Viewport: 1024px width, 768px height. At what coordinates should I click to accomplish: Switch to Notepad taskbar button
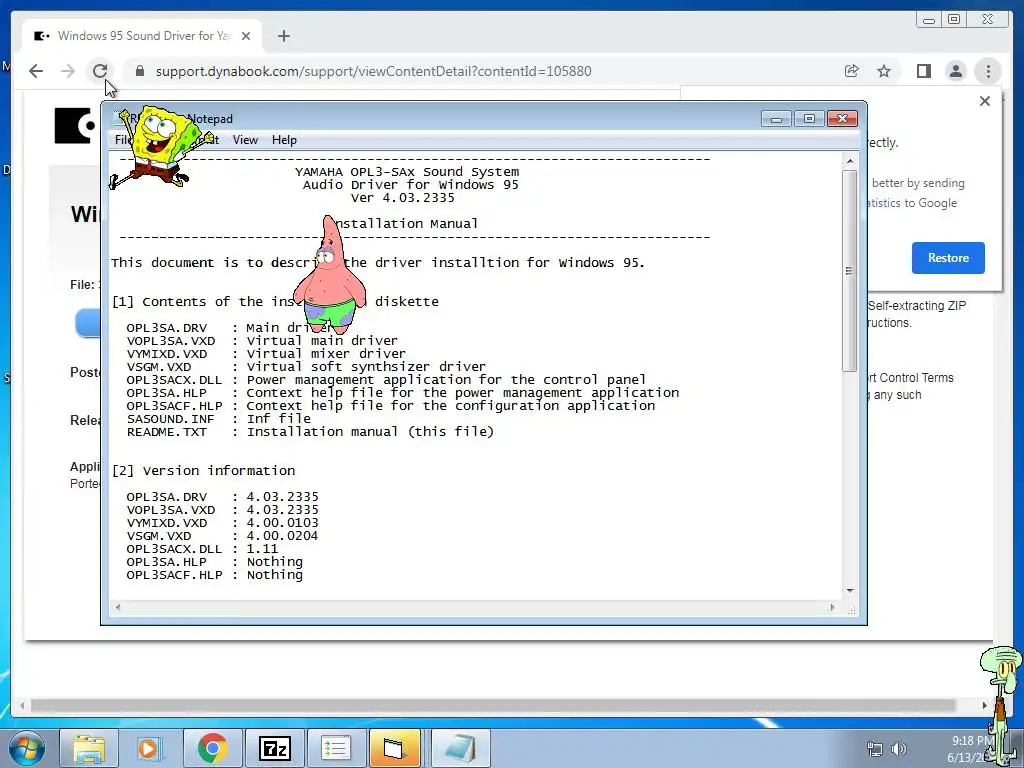pyautogui.click(x=460, y=748)
